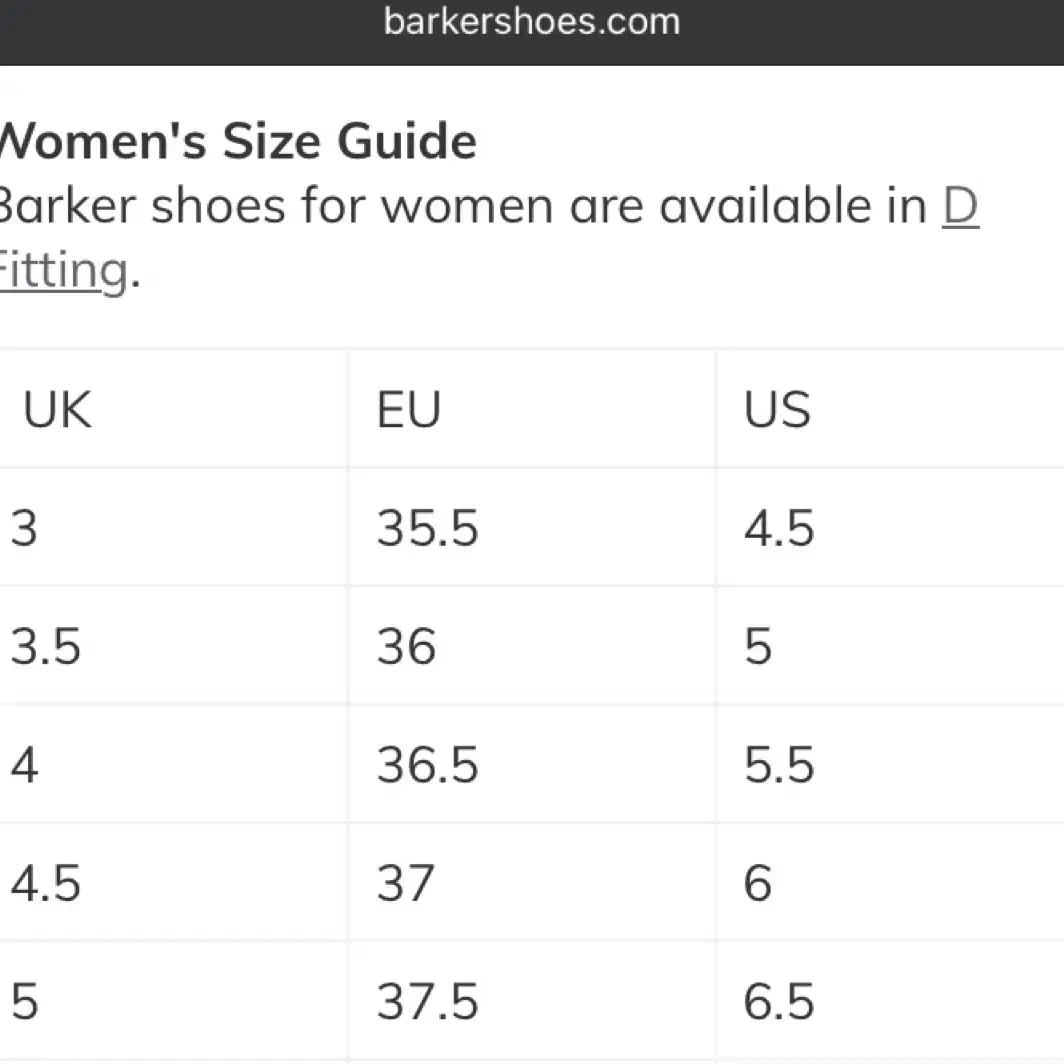Image resolution: width=1064 pixels, height=1064 pixels.
Task: Select US size 6.5 cell
Action: (890, 1001)
